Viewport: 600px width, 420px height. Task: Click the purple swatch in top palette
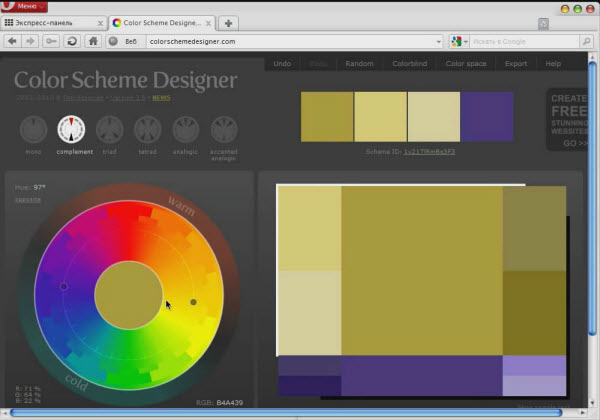[487, 116]
